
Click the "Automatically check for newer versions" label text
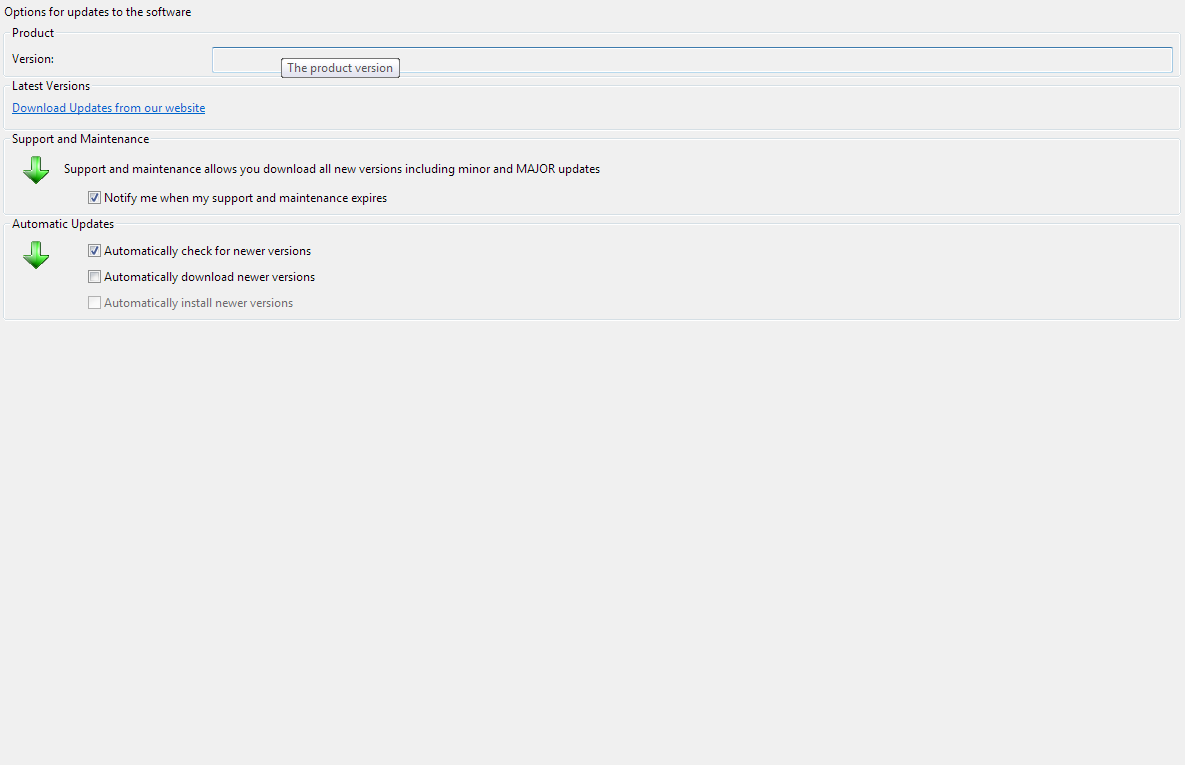coord(207,251)
